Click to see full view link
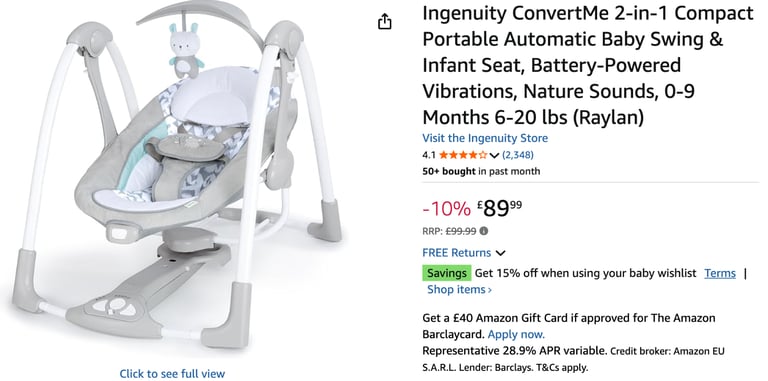The width and height of the screenshot is (768, 381). 172,374
